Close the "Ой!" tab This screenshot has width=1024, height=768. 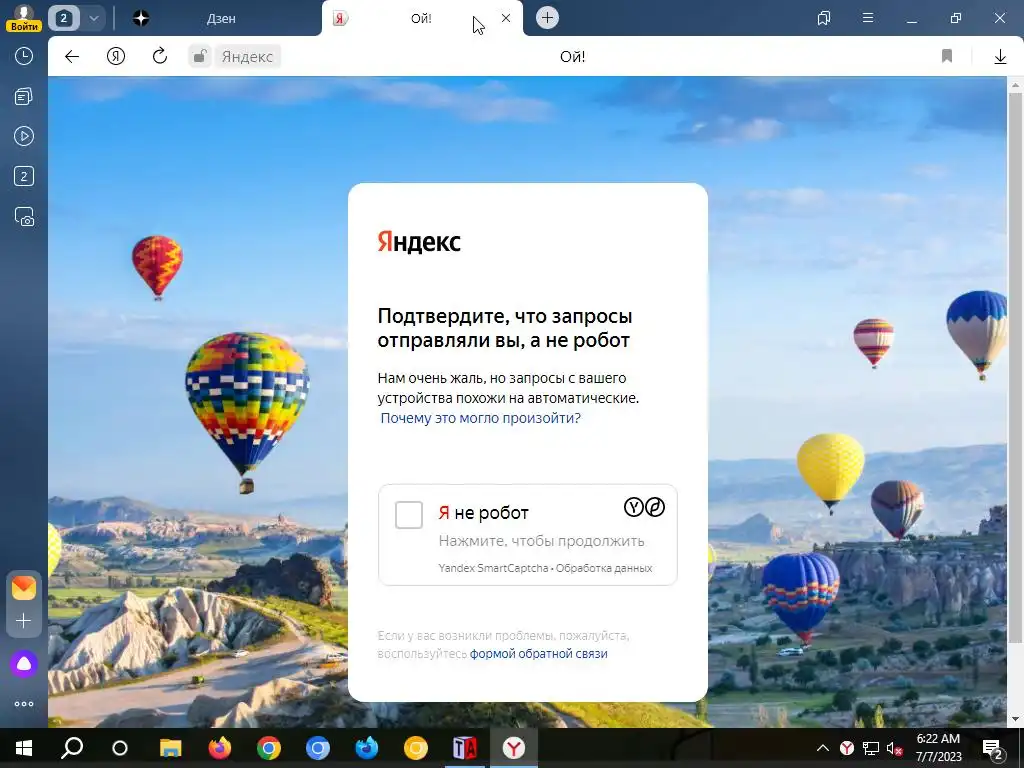coord(505,18)
